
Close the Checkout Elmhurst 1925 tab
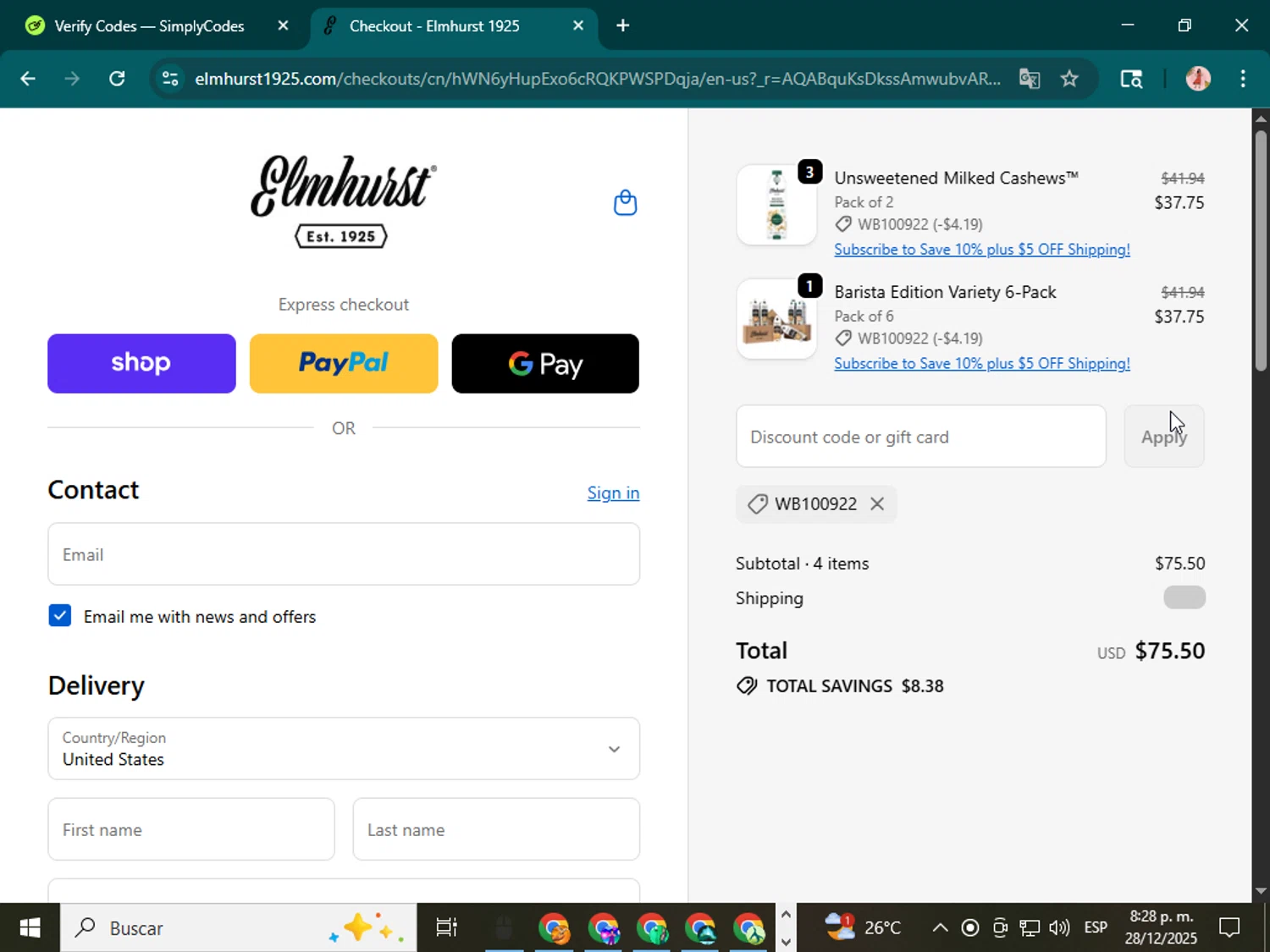pyautogui.click(x=578, y=25)
